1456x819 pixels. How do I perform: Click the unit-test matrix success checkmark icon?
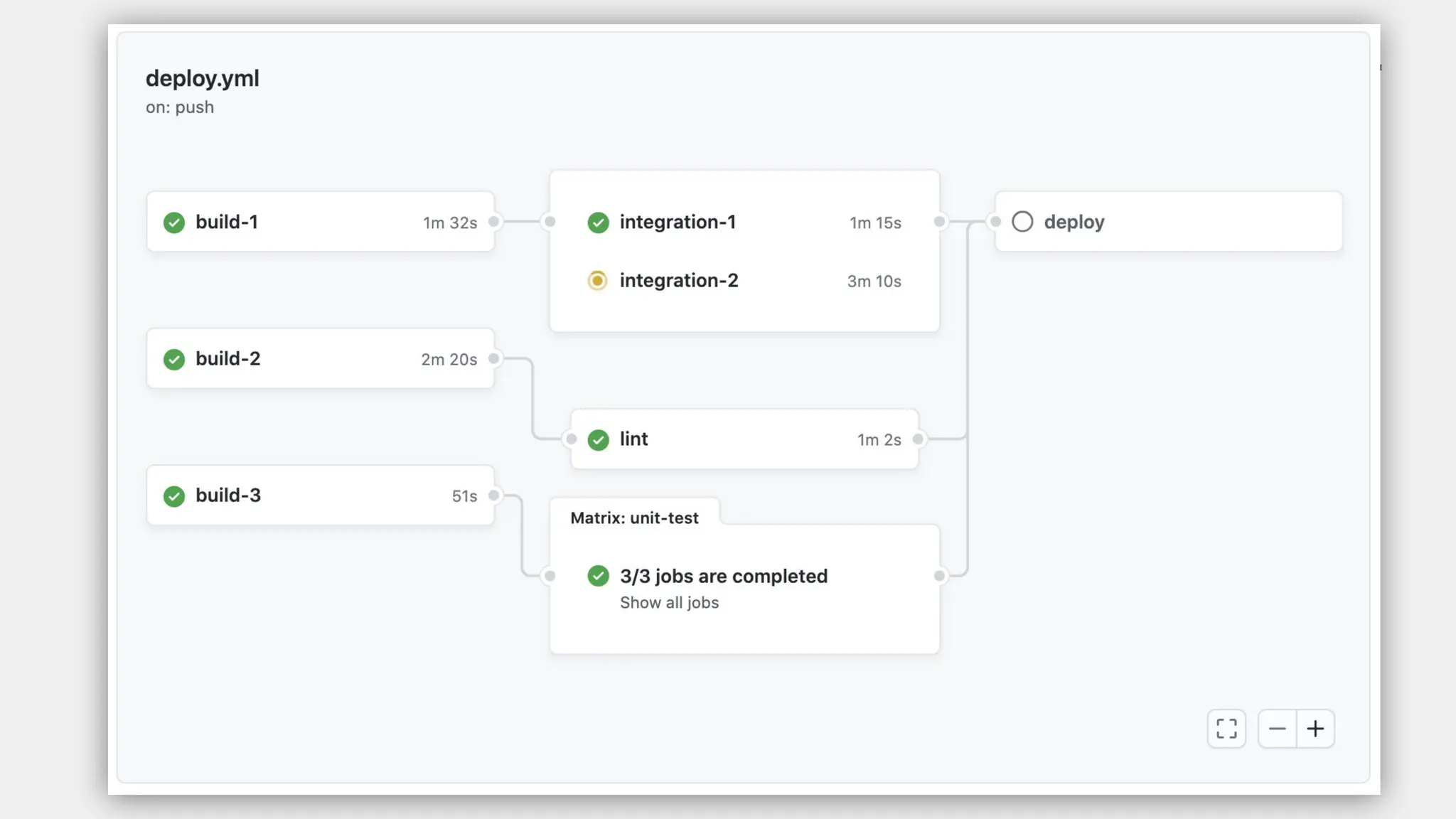point(599,576)
